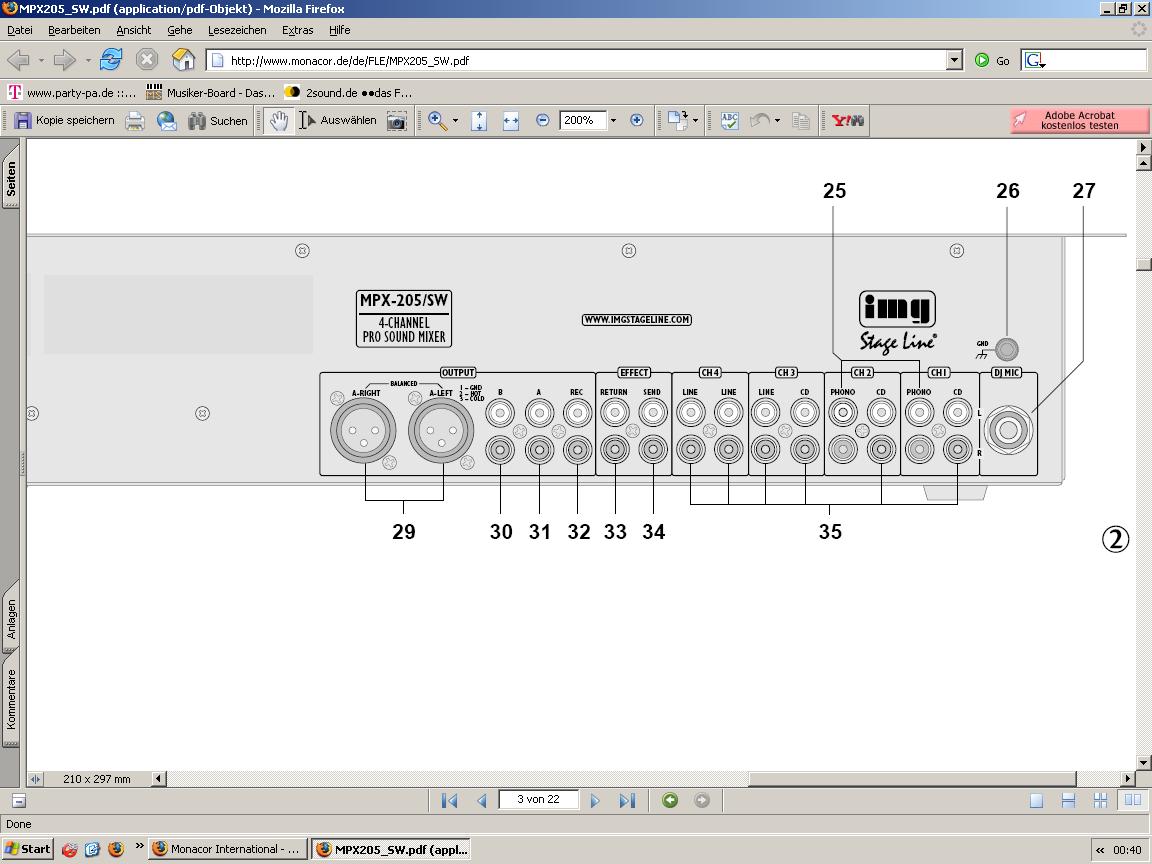1152x864 pixels.
Task: Open the www.party-pa.de bookmark
Action: click(x=72, y=93)
